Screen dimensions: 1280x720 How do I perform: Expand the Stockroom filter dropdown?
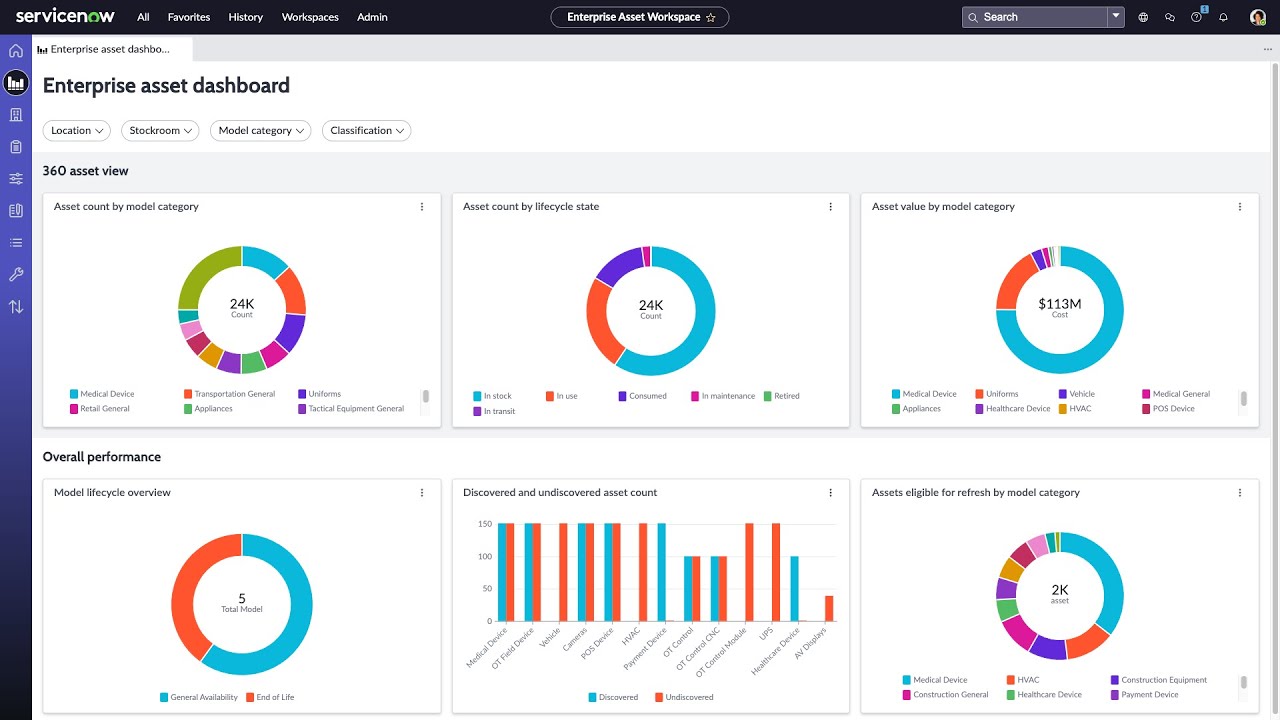click(160, 131)
